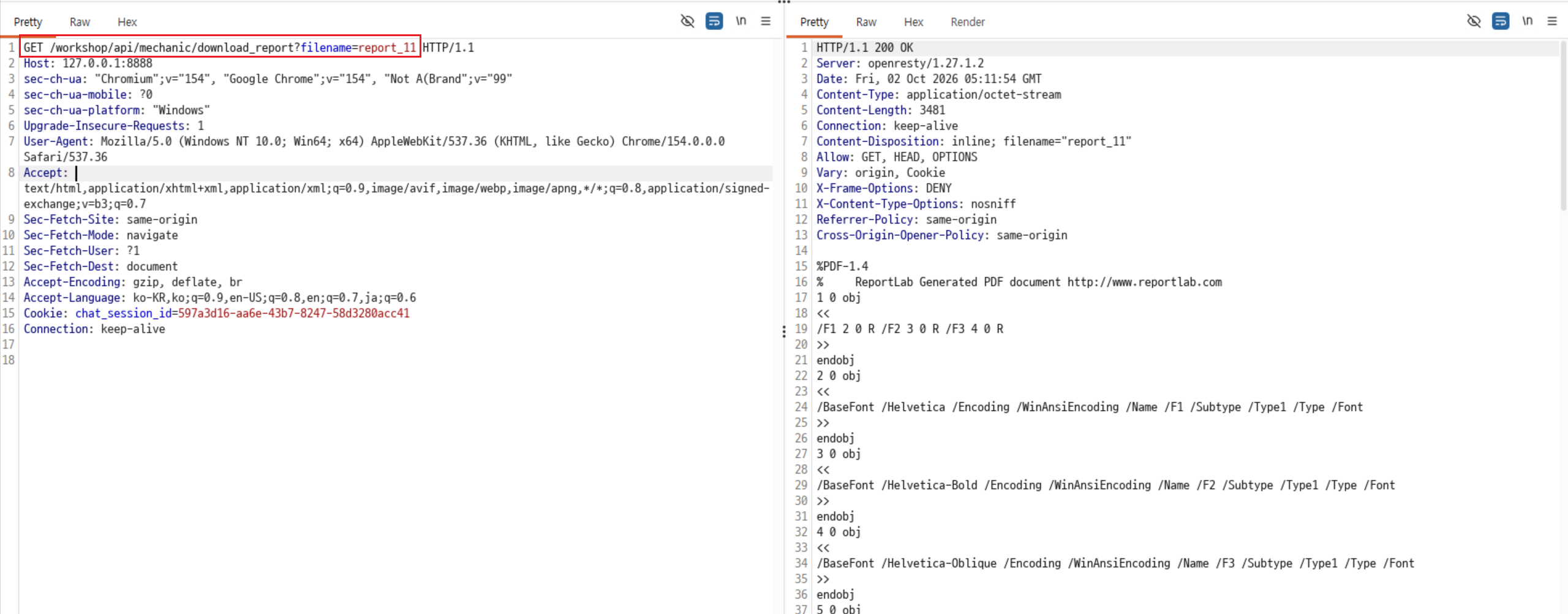Click the %PDF-1.4 line in response

point(842,267)
